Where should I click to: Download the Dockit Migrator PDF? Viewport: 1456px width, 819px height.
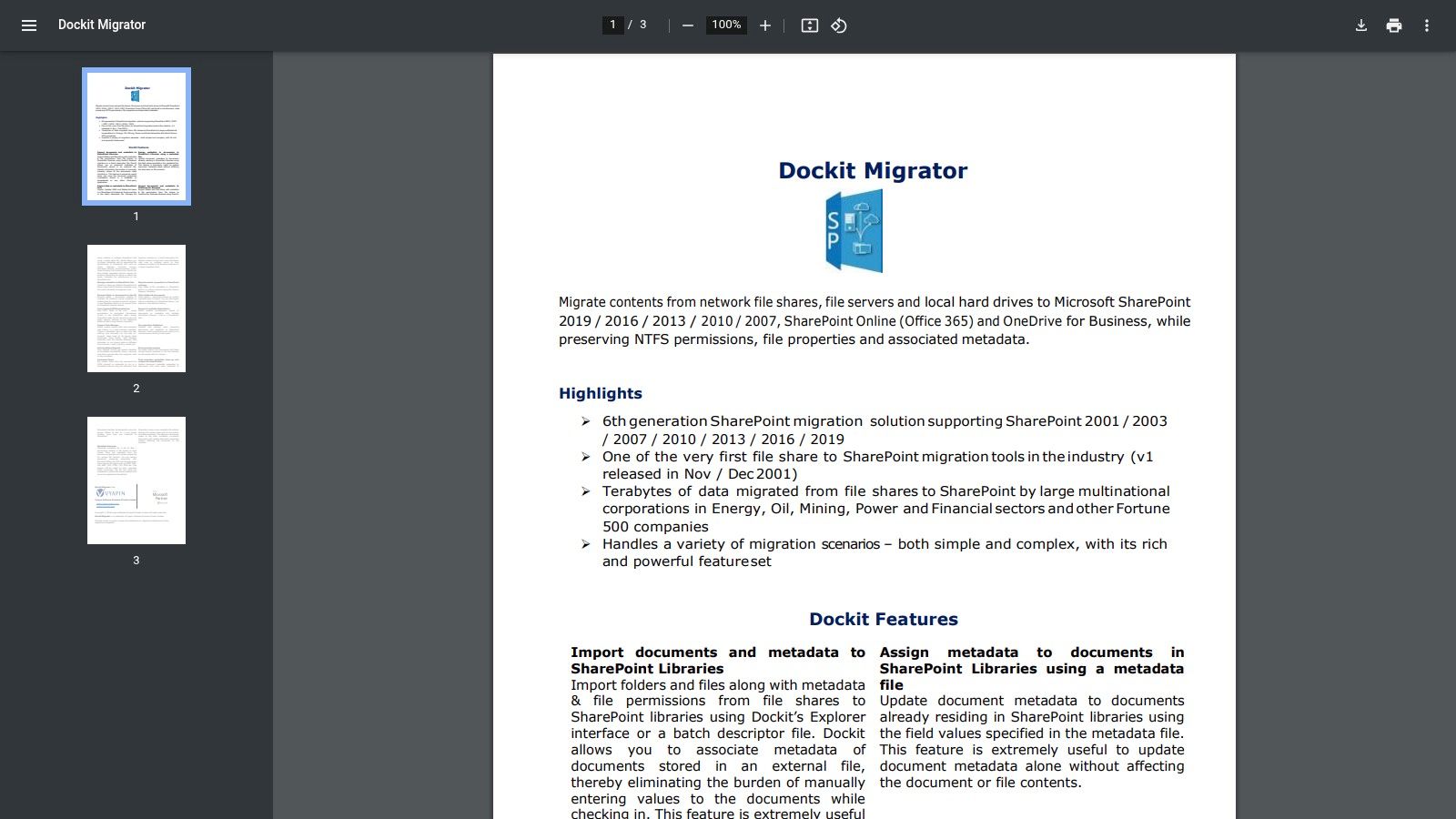click(x=1360, y=25)
